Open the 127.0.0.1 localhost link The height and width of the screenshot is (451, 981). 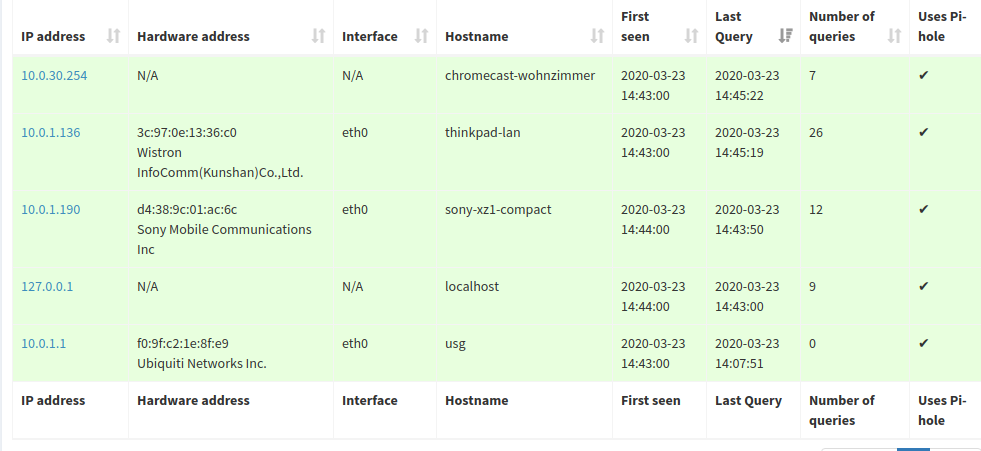coord(47,286)
